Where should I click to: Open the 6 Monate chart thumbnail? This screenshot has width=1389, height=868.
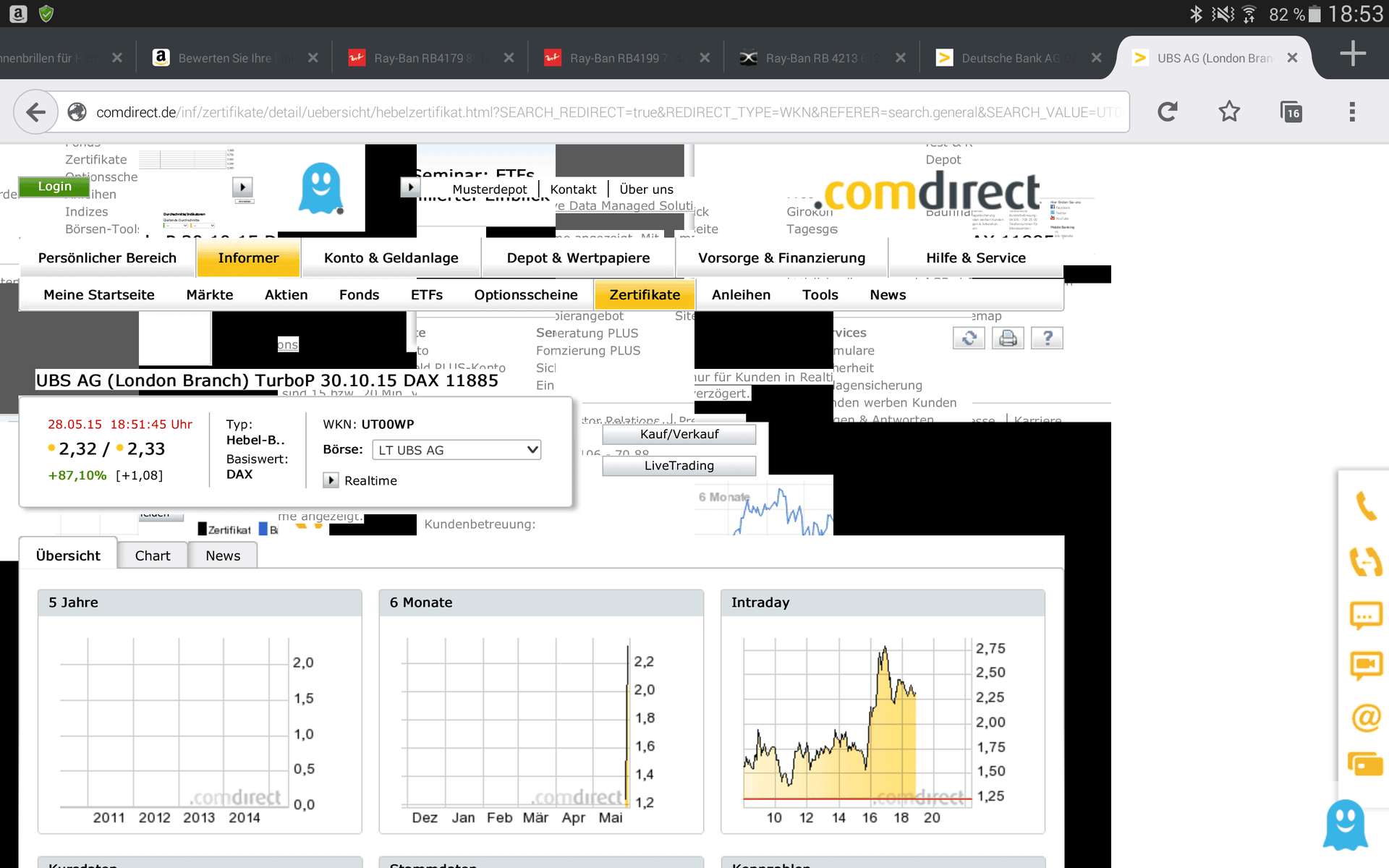541,712
